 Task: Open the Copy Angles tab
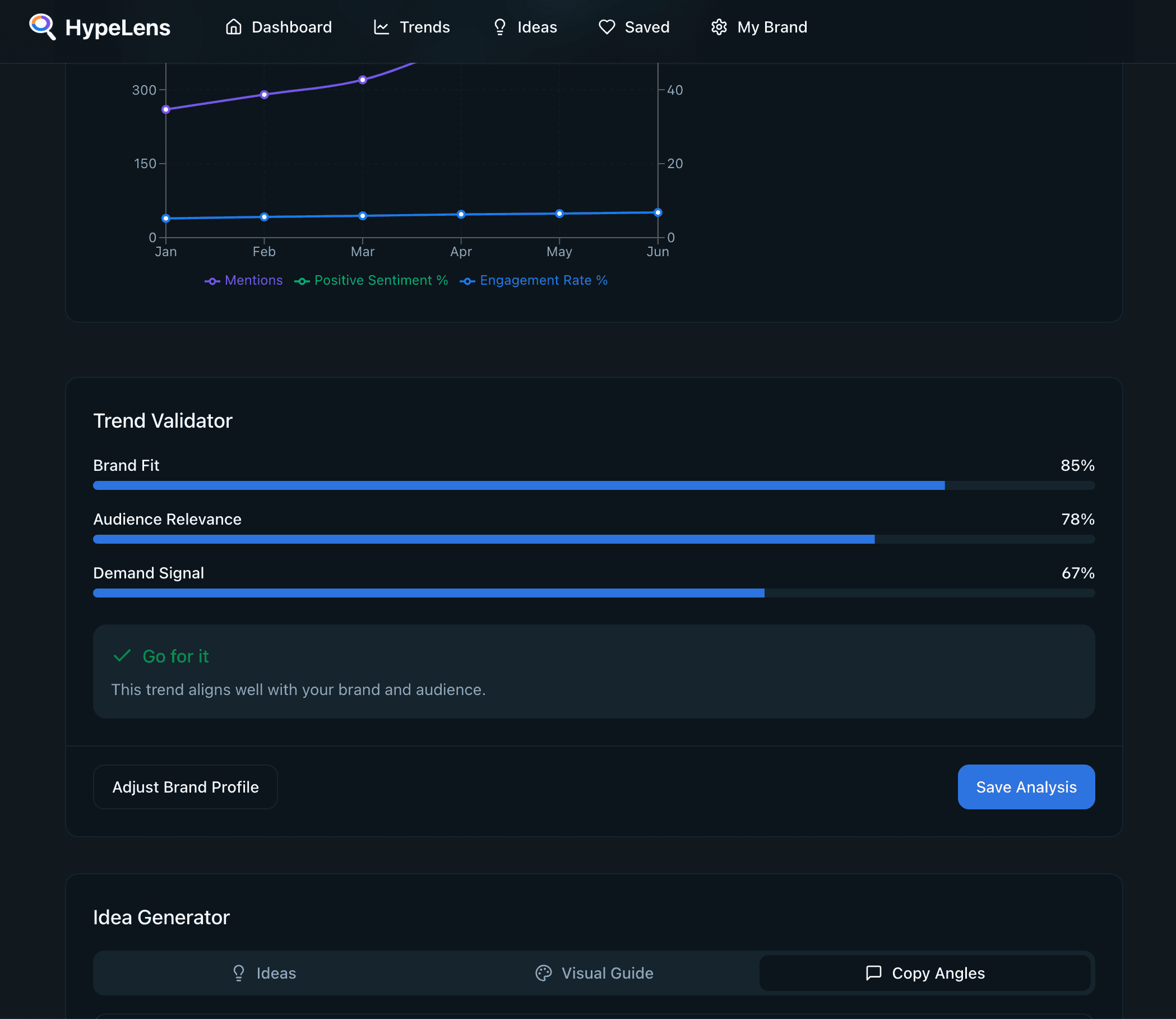(x=925, y=973)
